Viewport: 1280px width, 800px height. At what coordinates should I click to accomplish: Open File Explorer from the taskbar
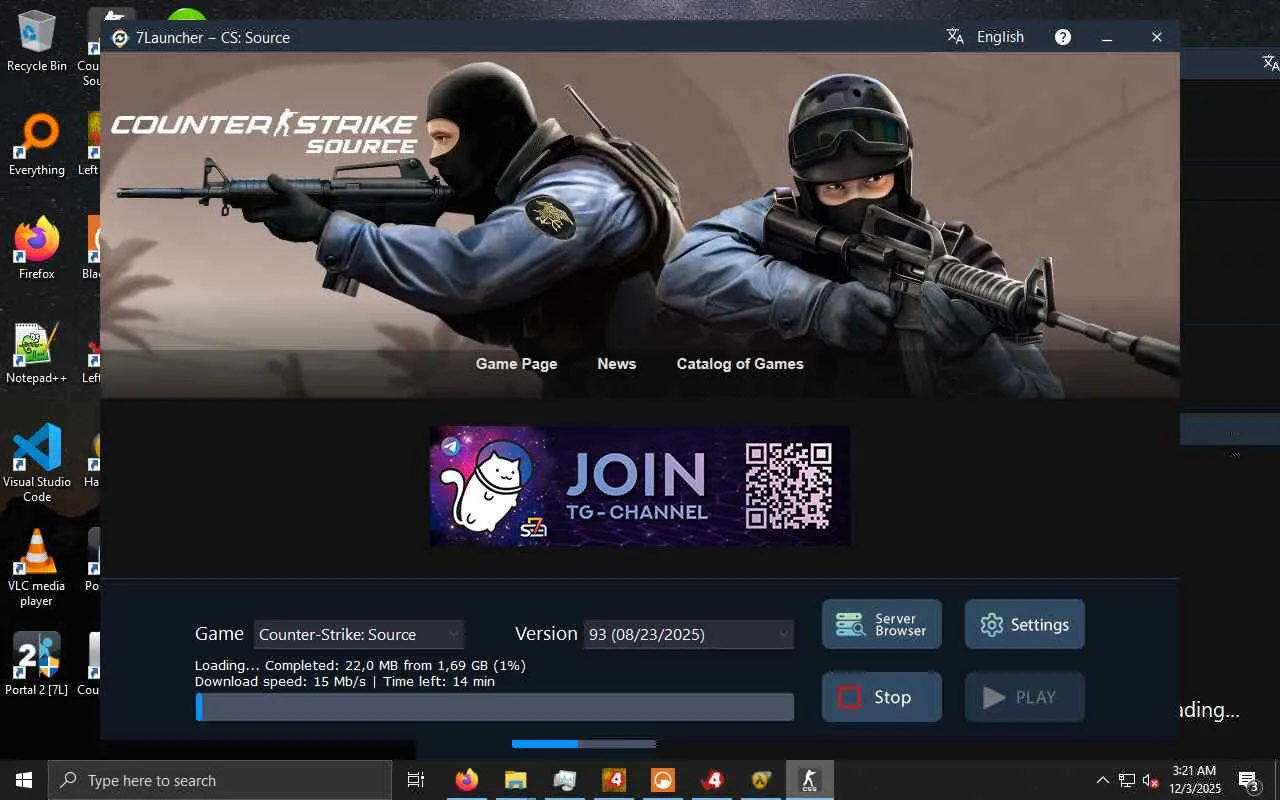516,780
